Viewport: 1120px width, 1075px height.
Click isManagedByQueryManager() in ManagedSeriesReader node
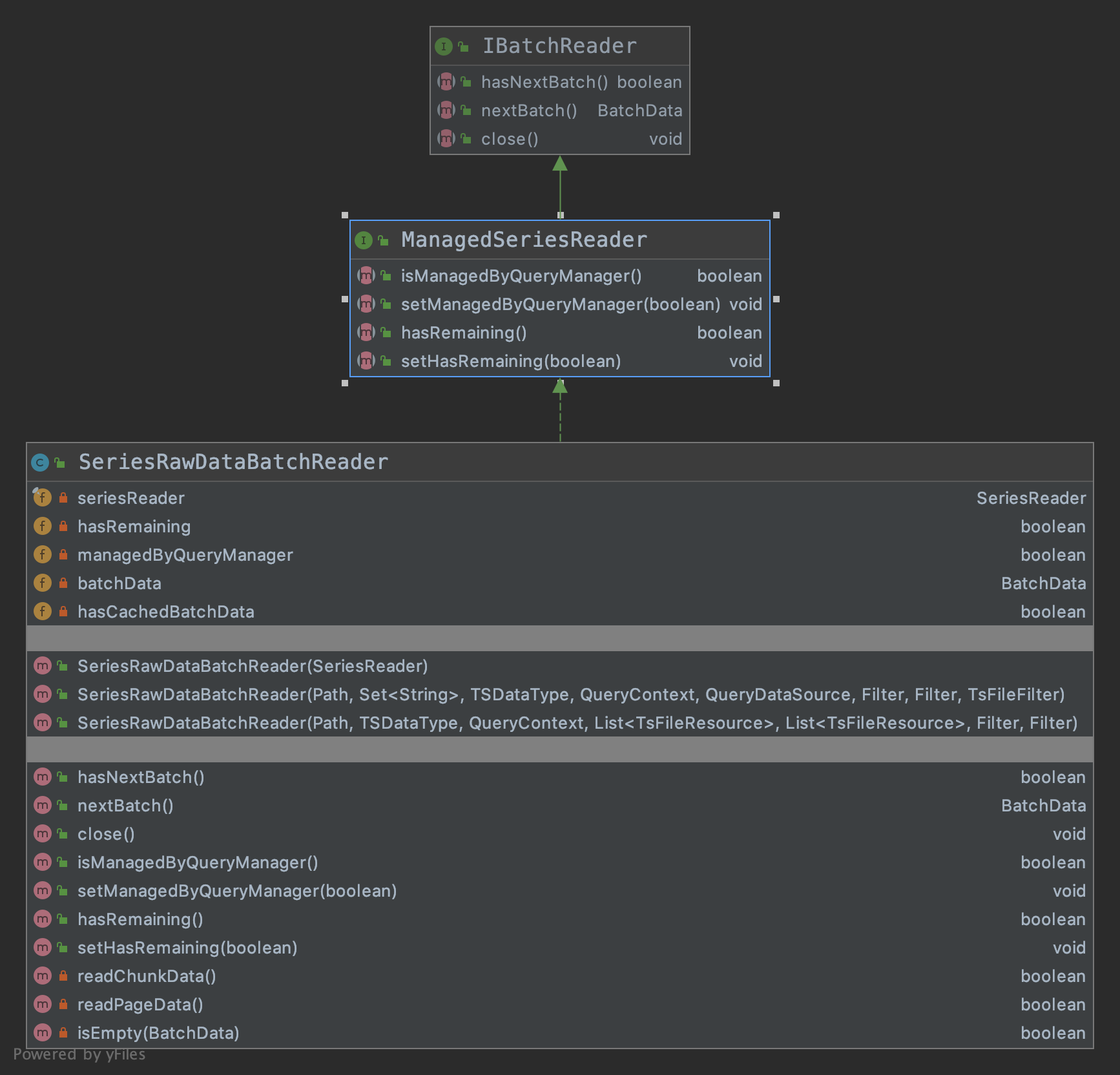point(521,276)
